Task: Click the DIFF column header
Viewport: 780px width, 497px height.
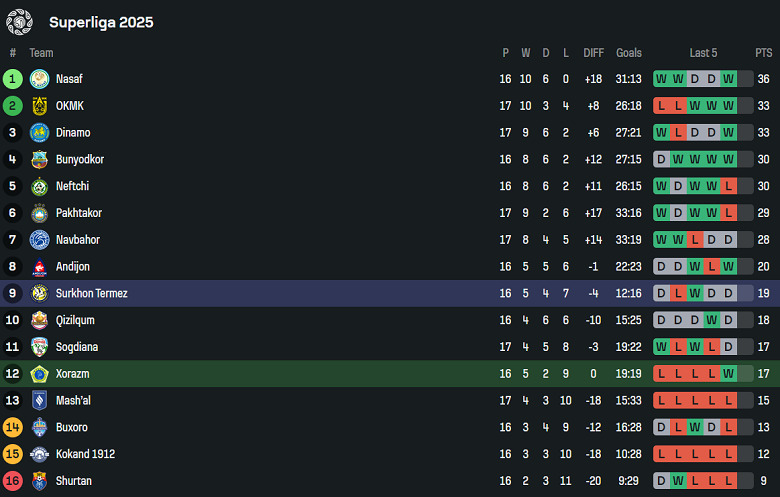Action: [594, 53]
